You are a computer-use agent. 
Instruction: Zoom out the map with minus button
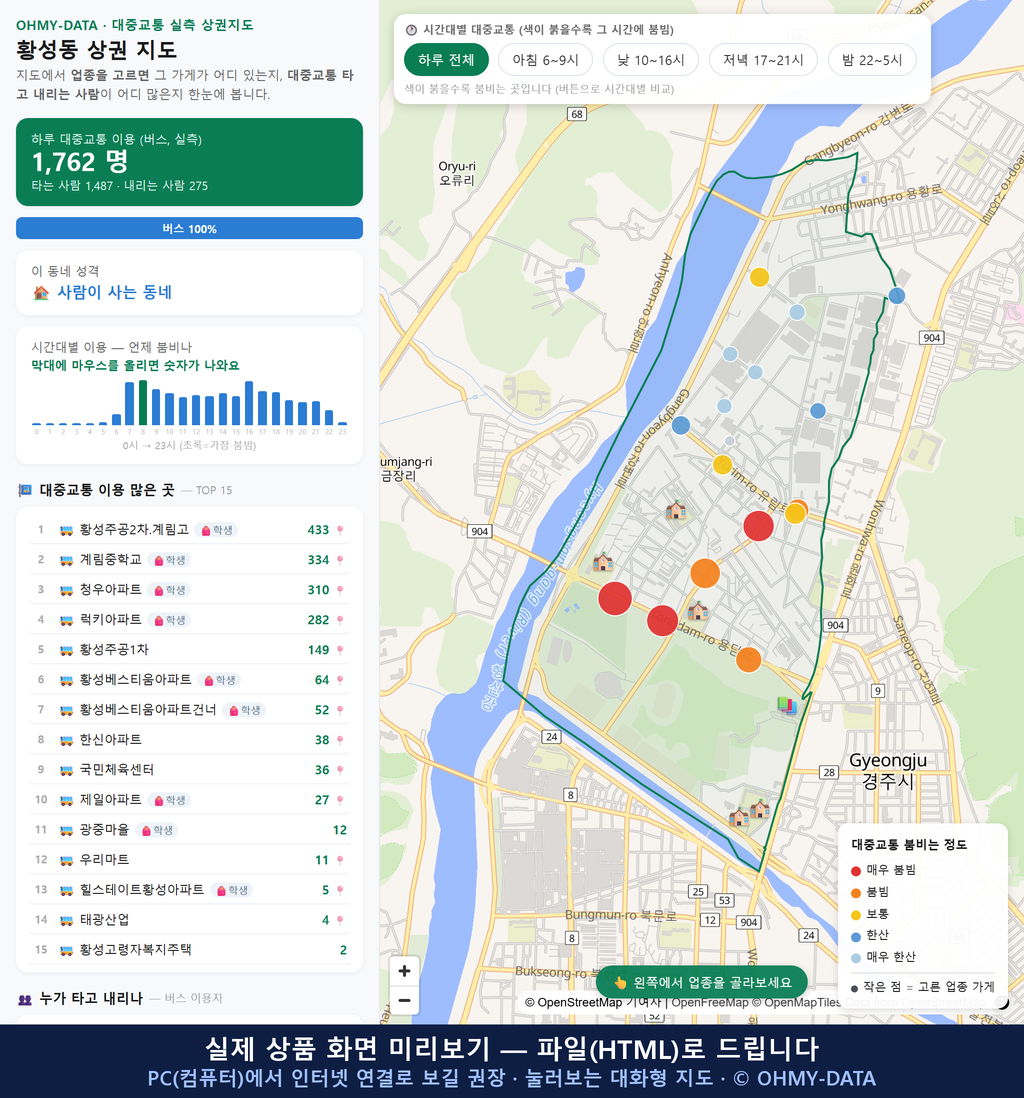(404, 1000)
